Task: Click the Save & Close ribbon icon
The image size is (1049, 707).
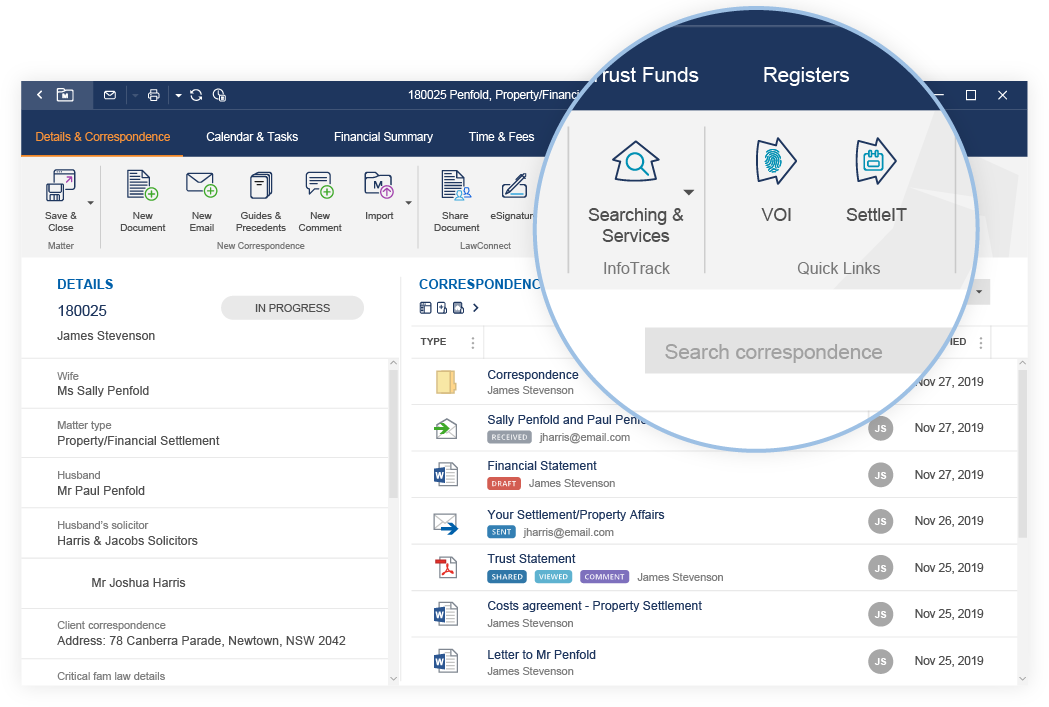Action: click(x=60, y=185)
